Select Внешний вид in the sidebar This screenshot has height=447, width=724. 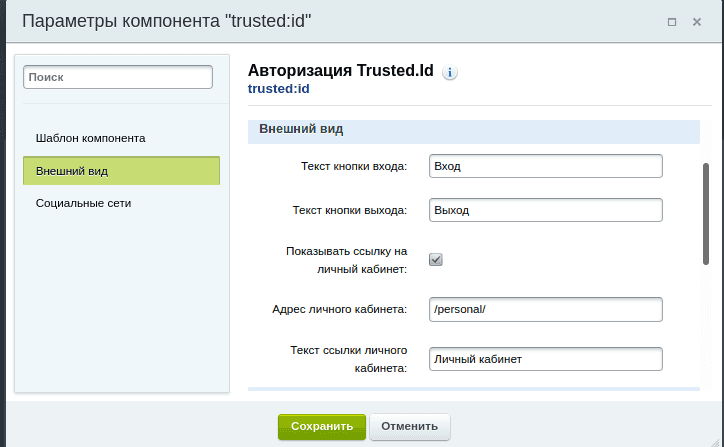point(121,171)
